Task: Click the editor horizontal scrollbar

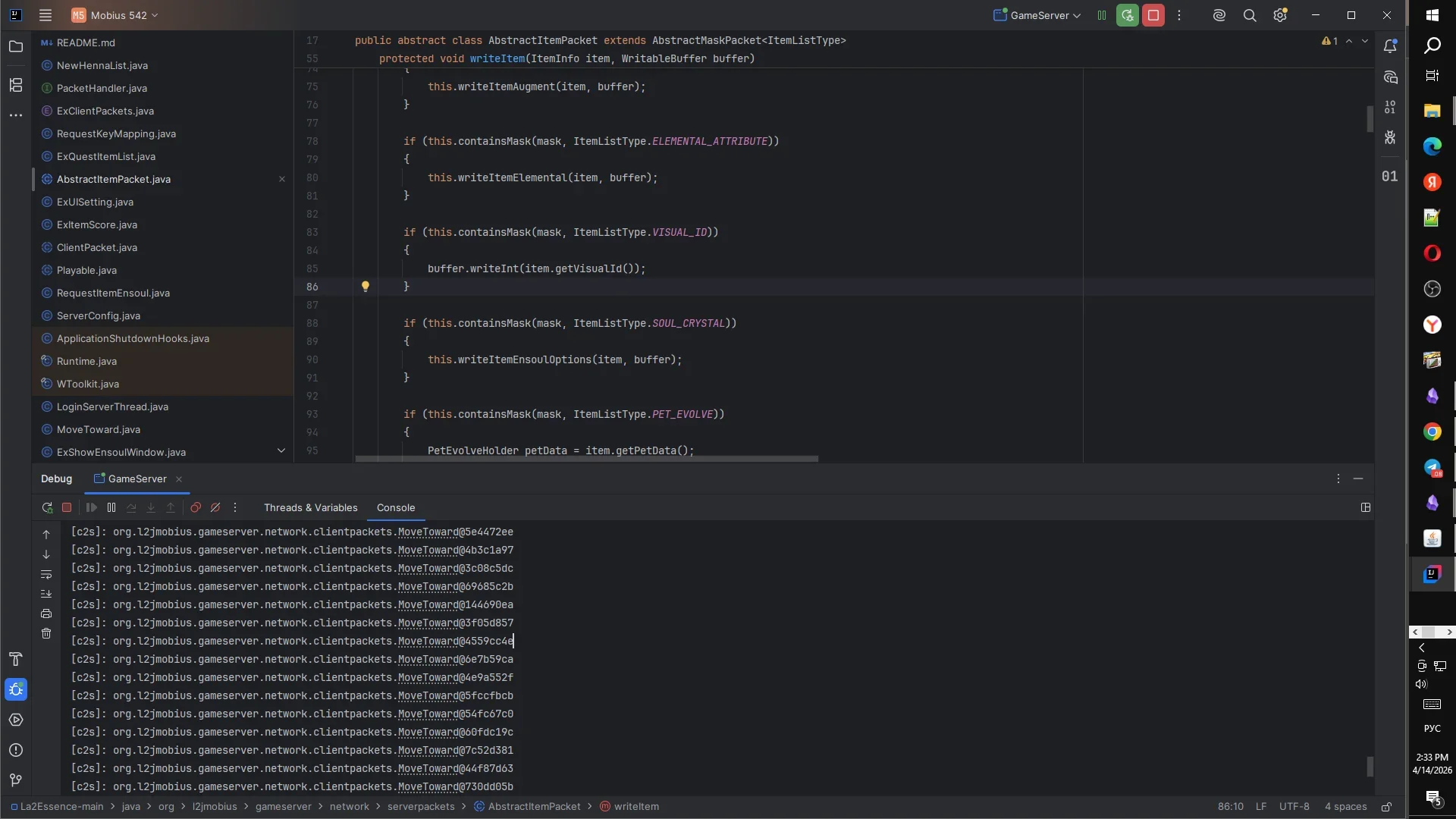Action: [x=586, y=459]
